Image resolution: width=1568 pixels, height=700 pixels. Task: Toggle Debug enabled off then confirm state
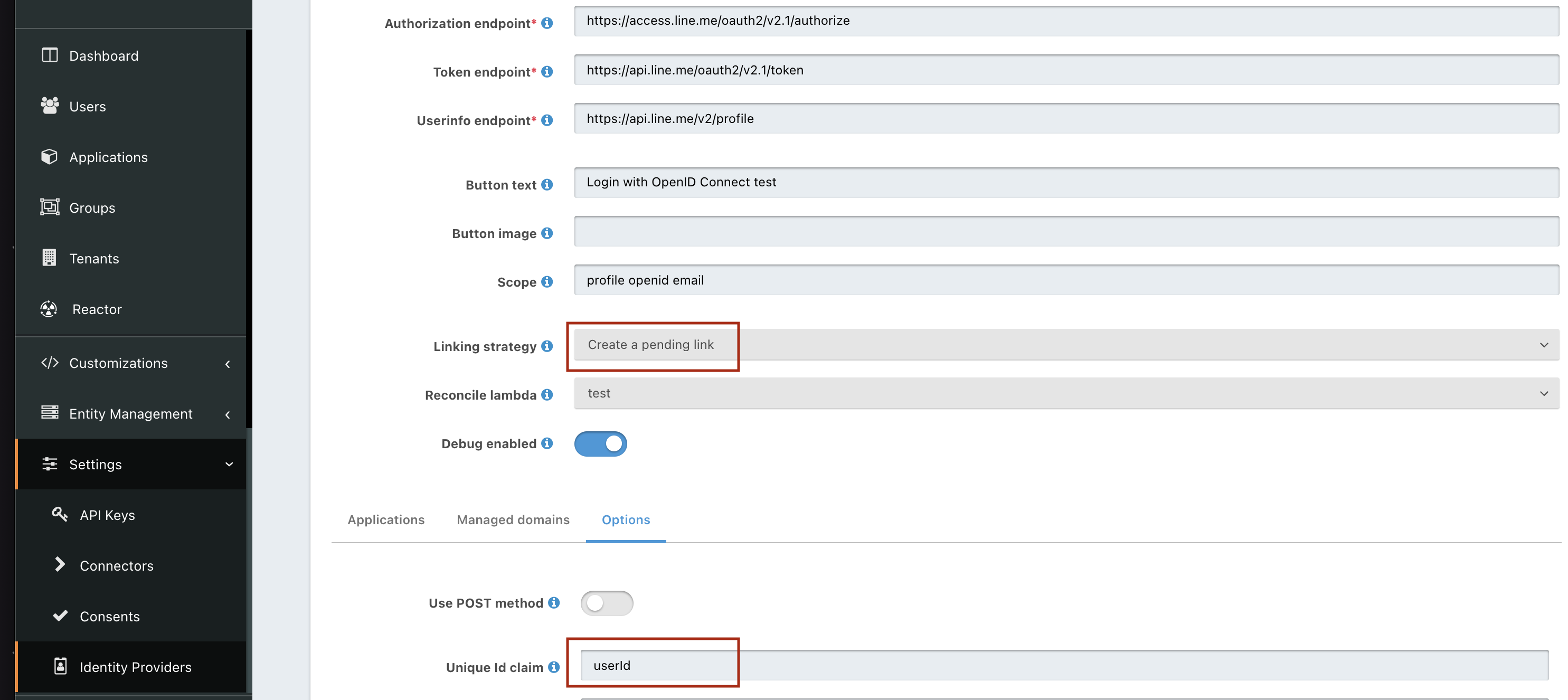tap(600, 444)
